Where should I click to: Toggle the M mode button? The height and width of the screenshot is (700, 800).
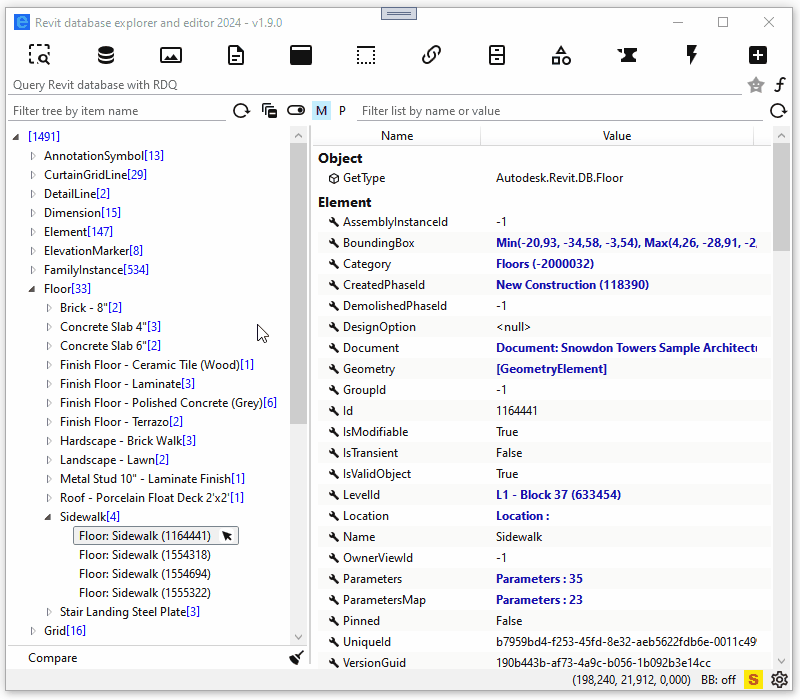click(x=321, y=111)
